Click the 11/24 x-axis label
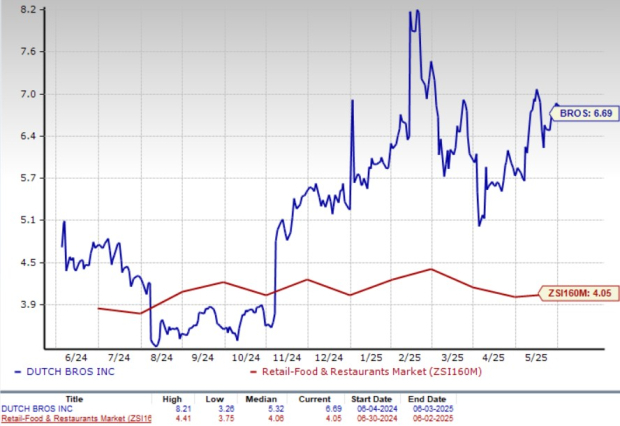Screen dimensions: 620x426 287,358
